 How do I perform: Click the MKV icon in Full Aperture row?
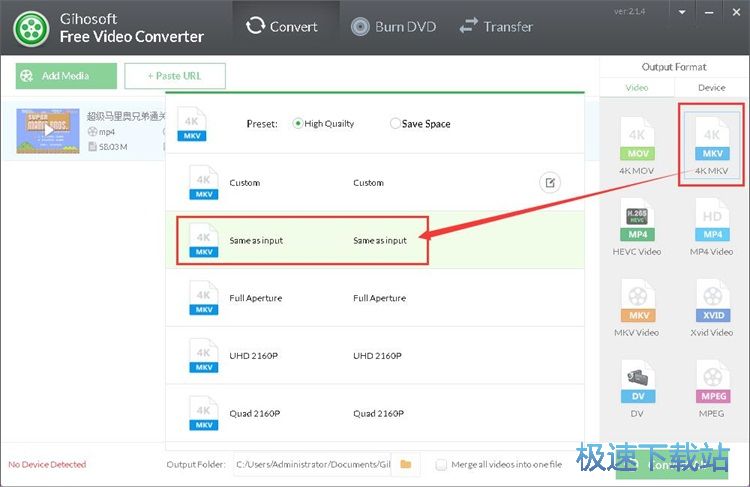click(204, 298)
